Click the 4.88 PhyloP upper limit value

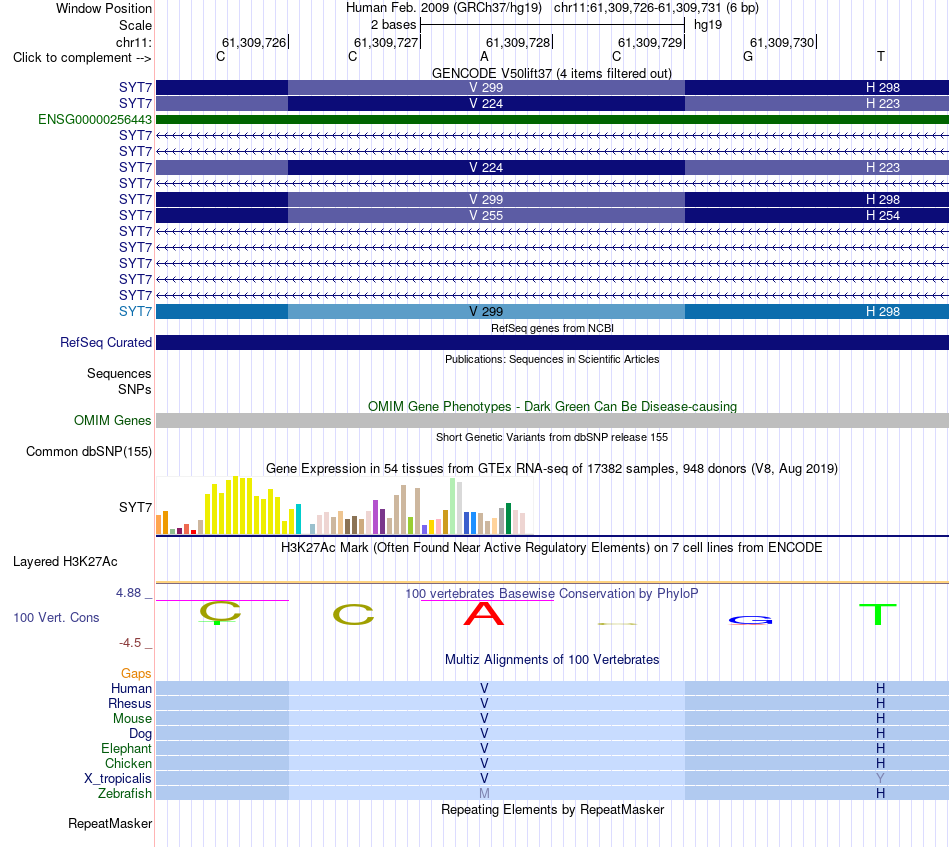click(128, 593)
